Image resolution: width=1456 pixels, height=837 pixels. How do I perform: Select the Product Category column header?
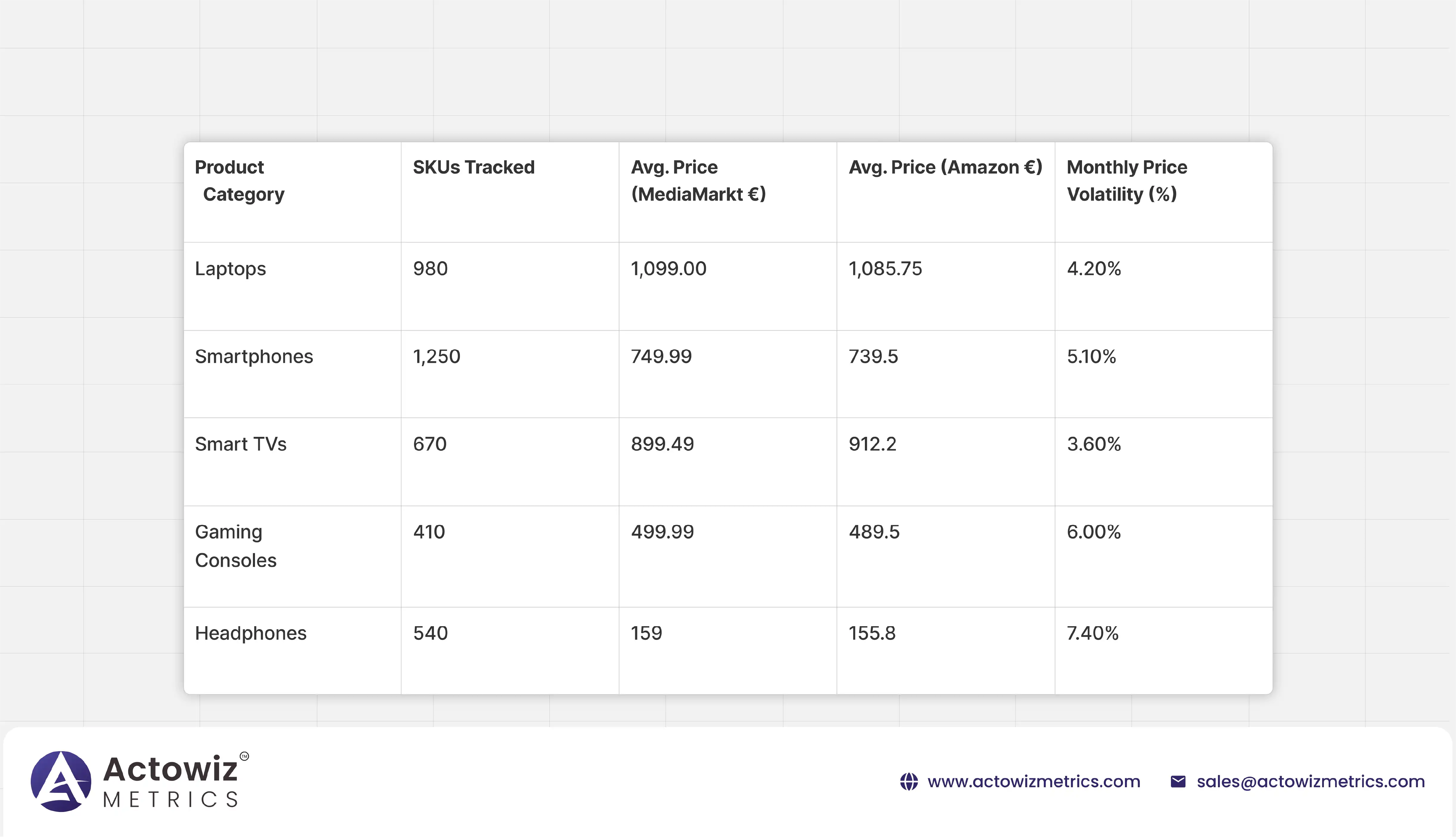[x=239, y=180]
